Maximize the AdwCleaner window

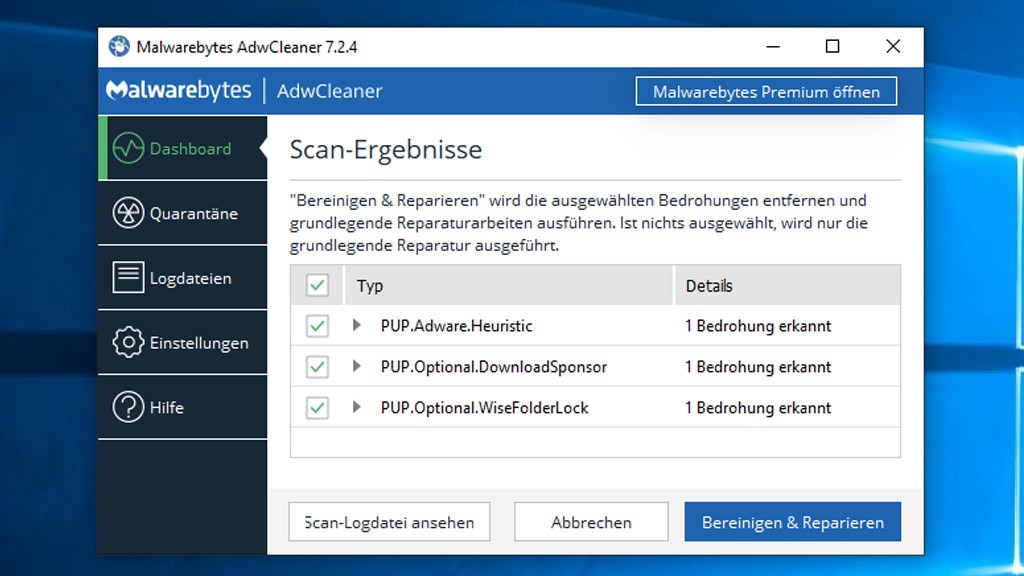click(833, 46)
